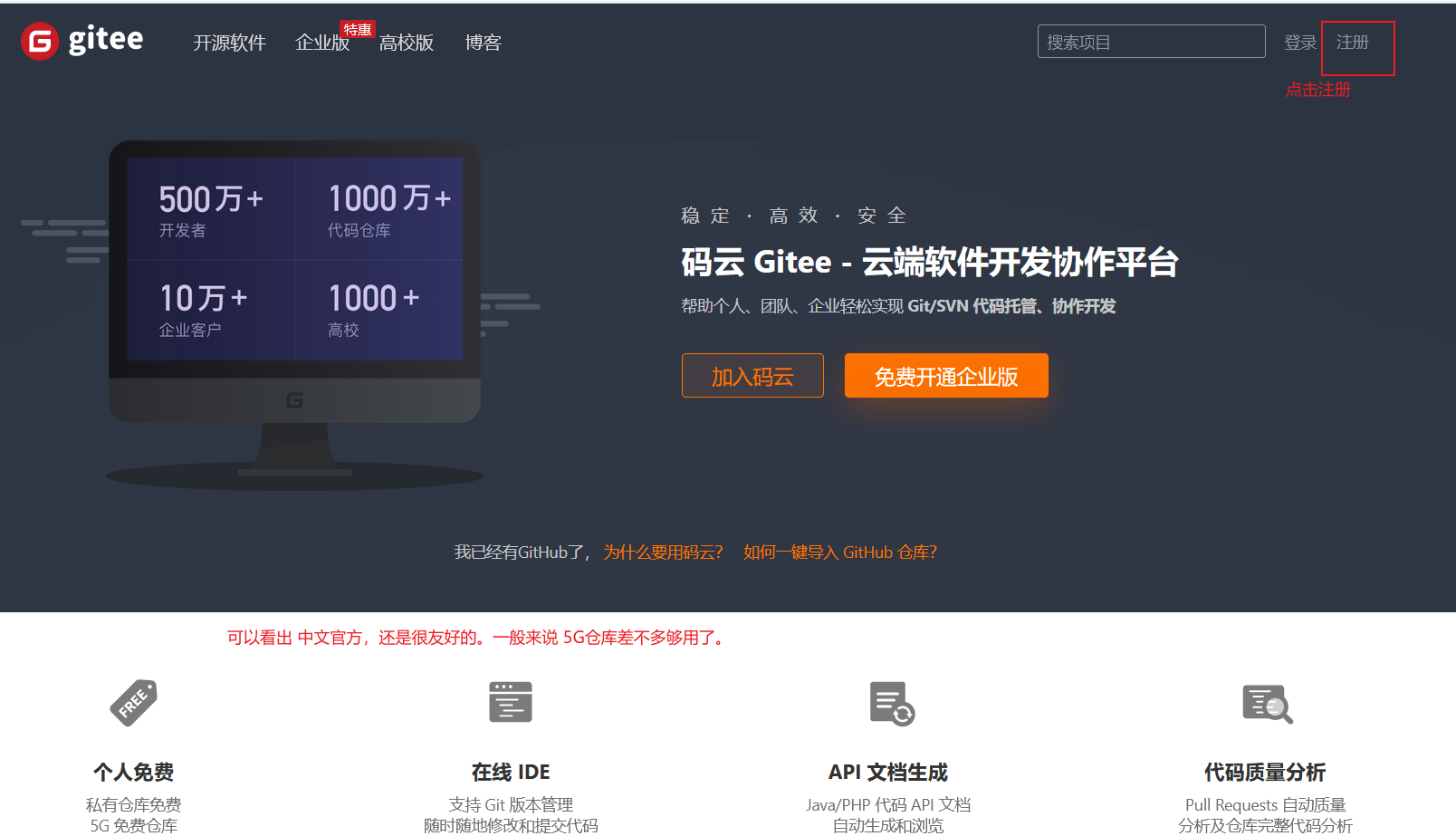Click the code quality analysis icon

point(1267,704)
